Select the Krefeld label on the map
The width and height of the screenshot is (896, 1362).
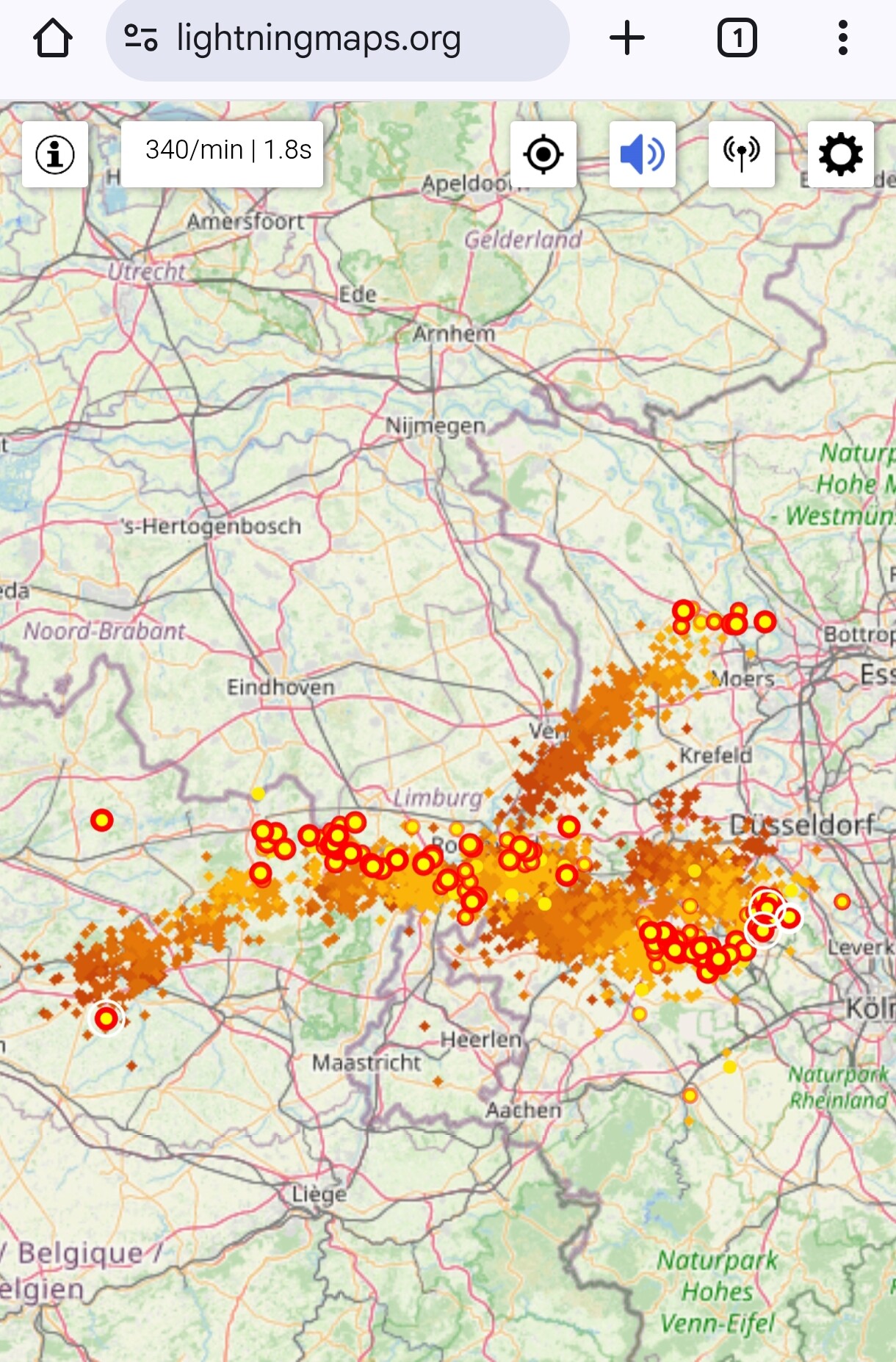[x=716, y=755]
